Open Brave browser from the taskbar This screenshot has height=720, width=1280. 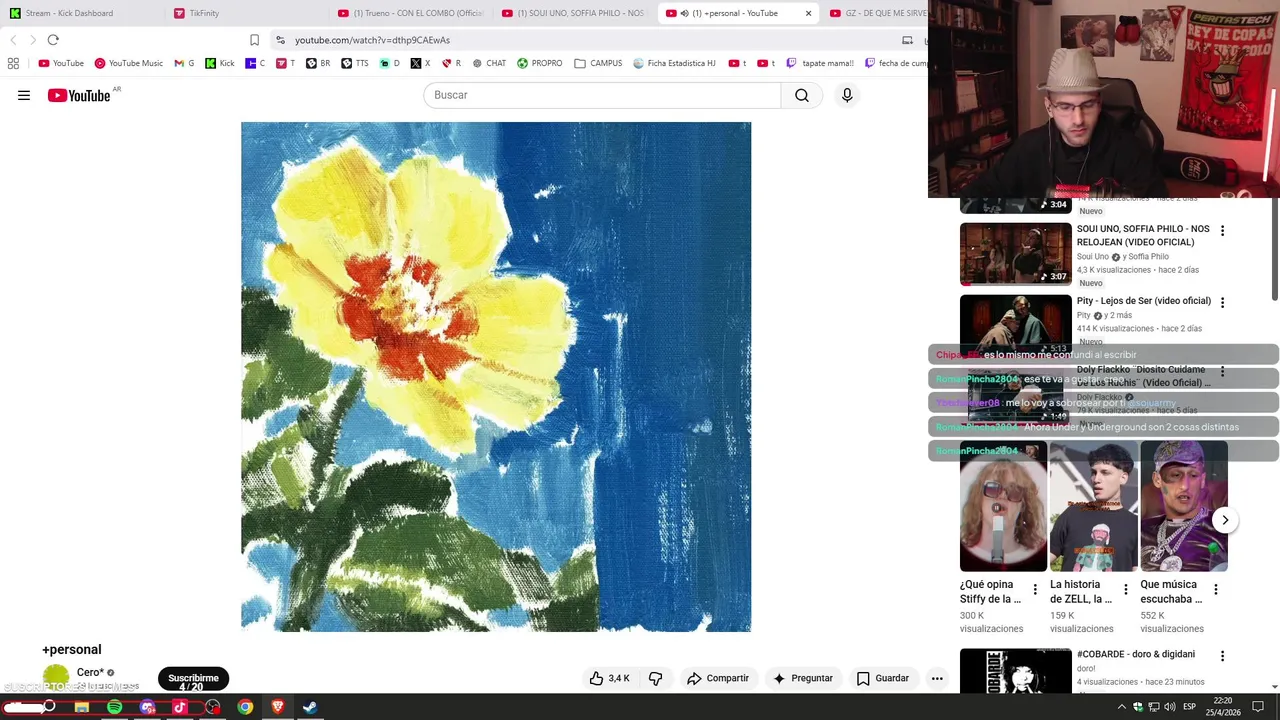(278, 707)
